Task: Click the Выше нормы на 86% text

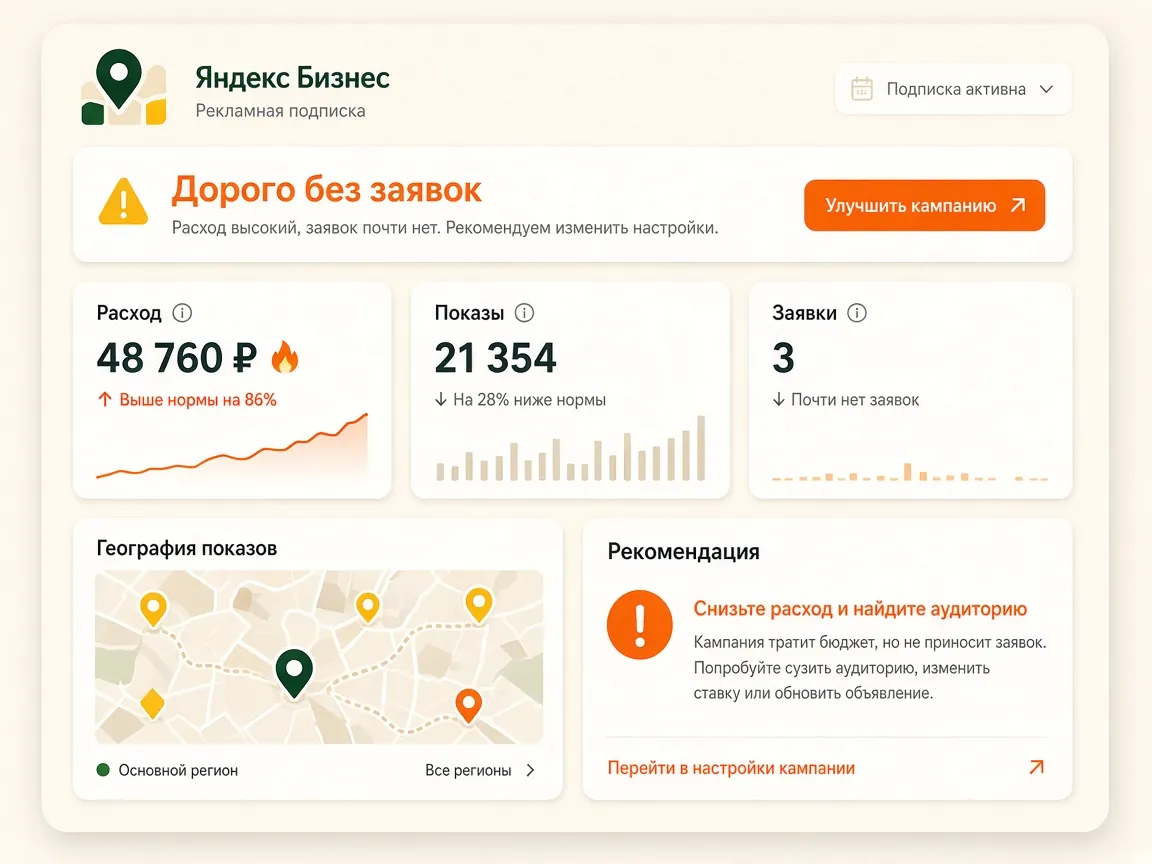Action: click(x=198, y=400)
